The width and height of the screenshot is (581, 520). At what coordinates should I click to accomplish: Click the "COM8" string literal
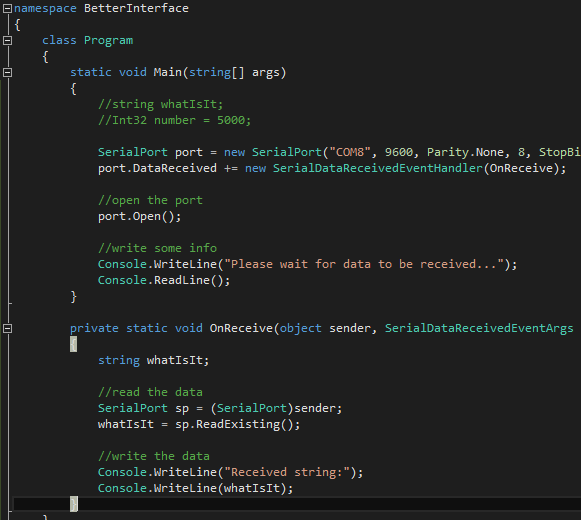click(350, 152)
